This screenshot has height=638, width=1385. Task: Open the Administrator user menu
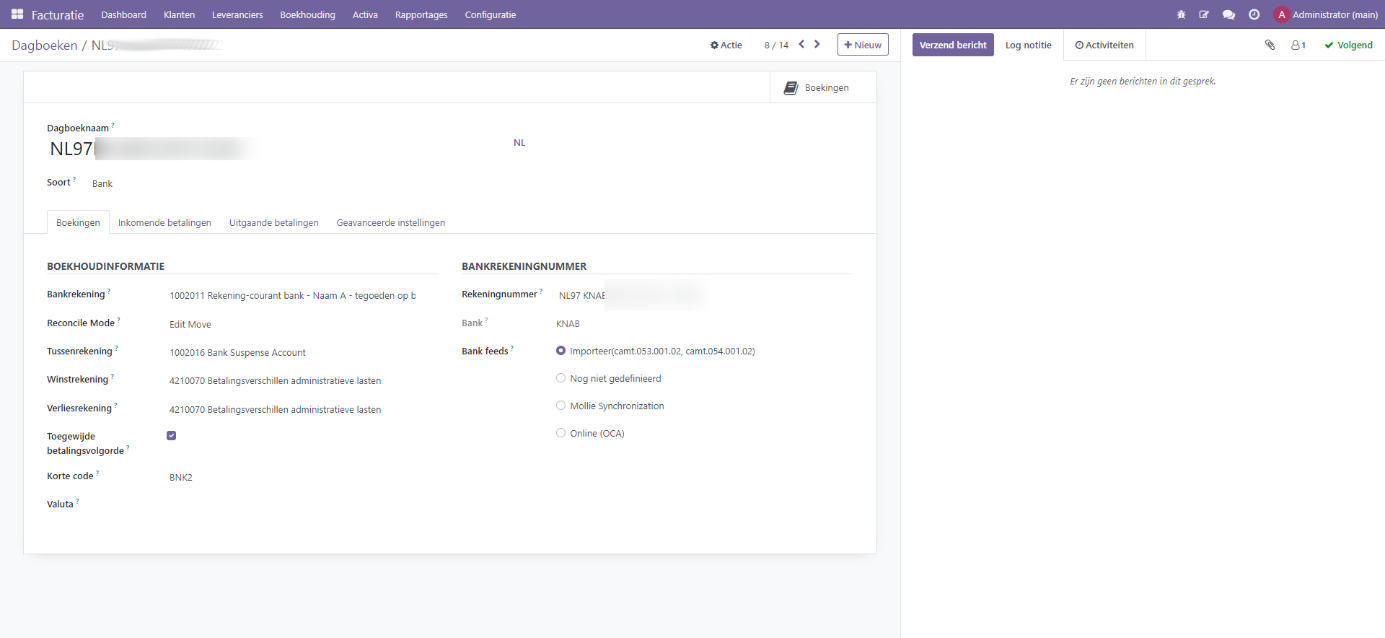coord(1326,15)
